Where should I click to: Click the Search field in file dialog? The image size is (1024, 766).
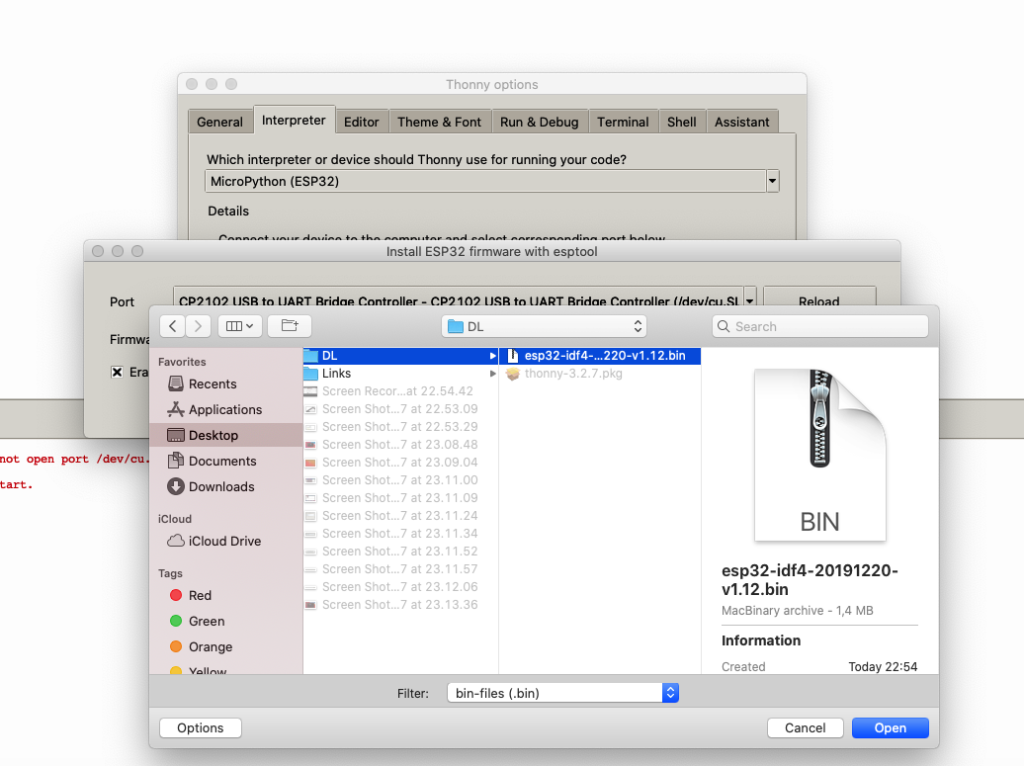click(x=820, y=327)
